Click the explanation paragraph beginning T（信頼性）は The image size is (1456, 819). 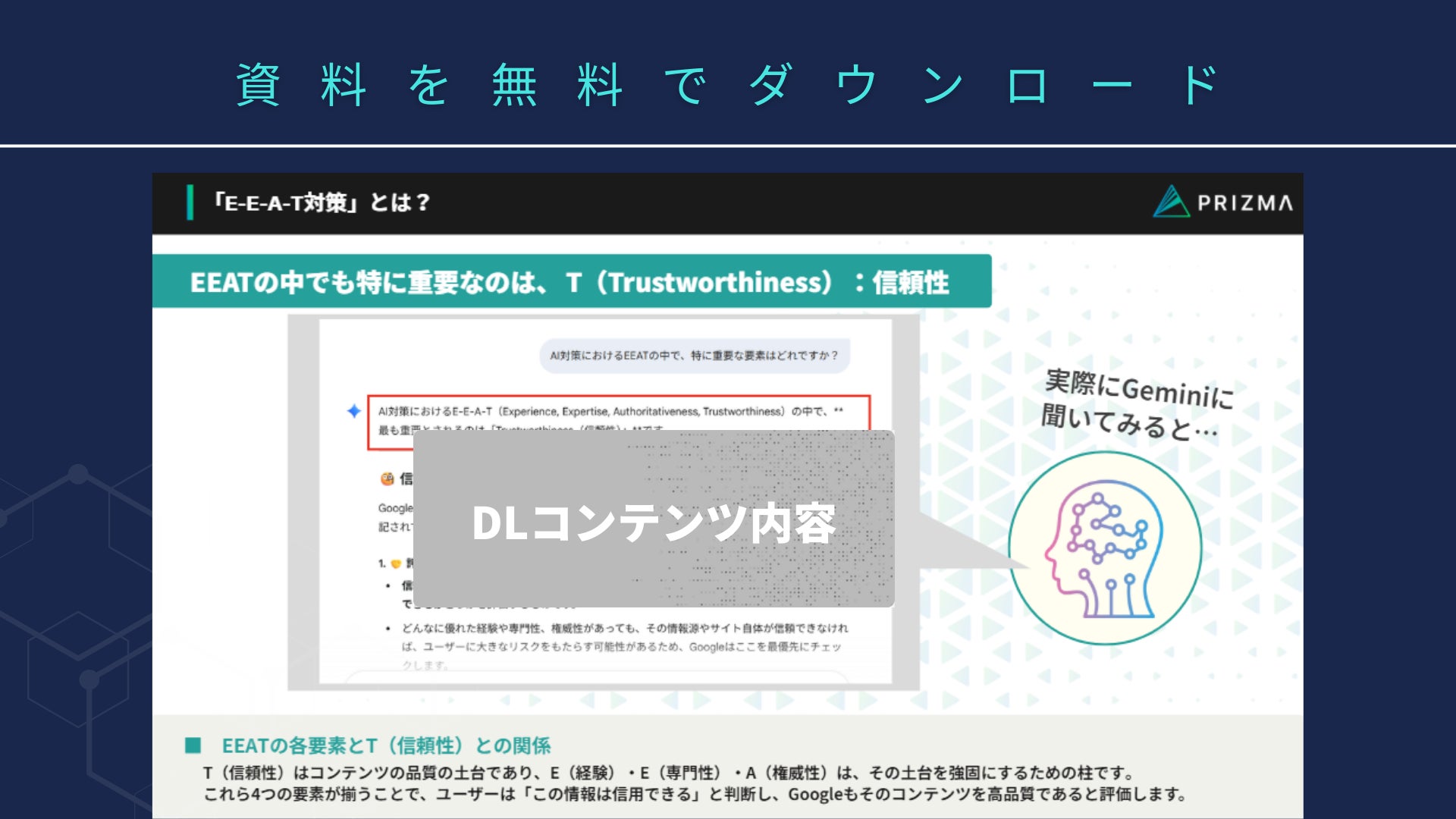point(667,773)
